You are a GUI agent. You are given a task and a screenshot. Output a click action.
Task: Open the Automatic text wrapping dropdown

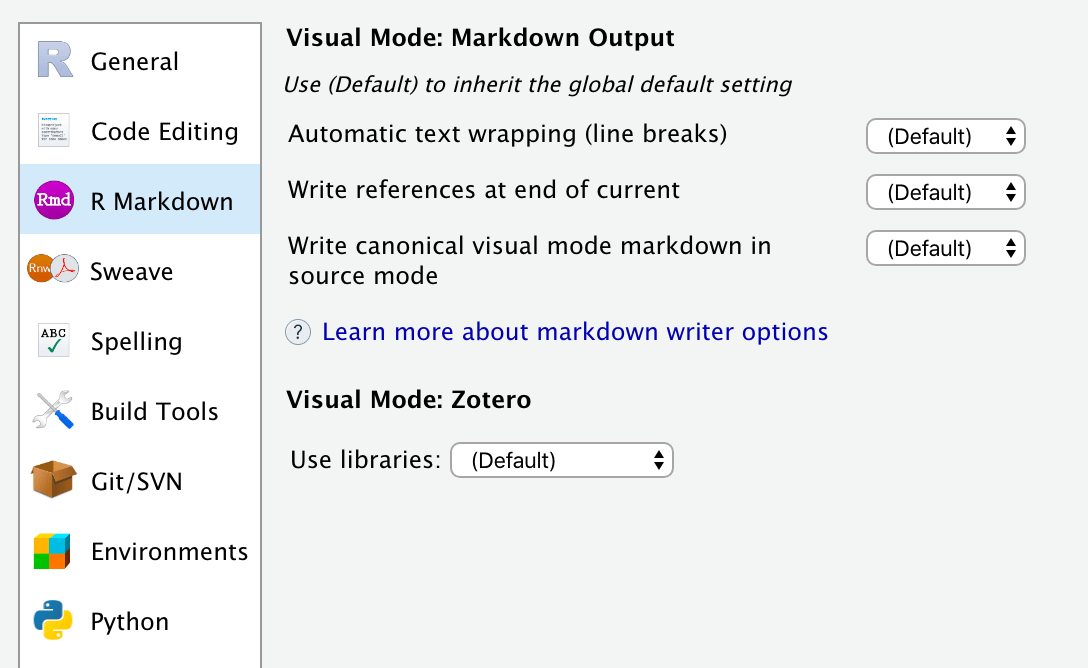point(945,136)
